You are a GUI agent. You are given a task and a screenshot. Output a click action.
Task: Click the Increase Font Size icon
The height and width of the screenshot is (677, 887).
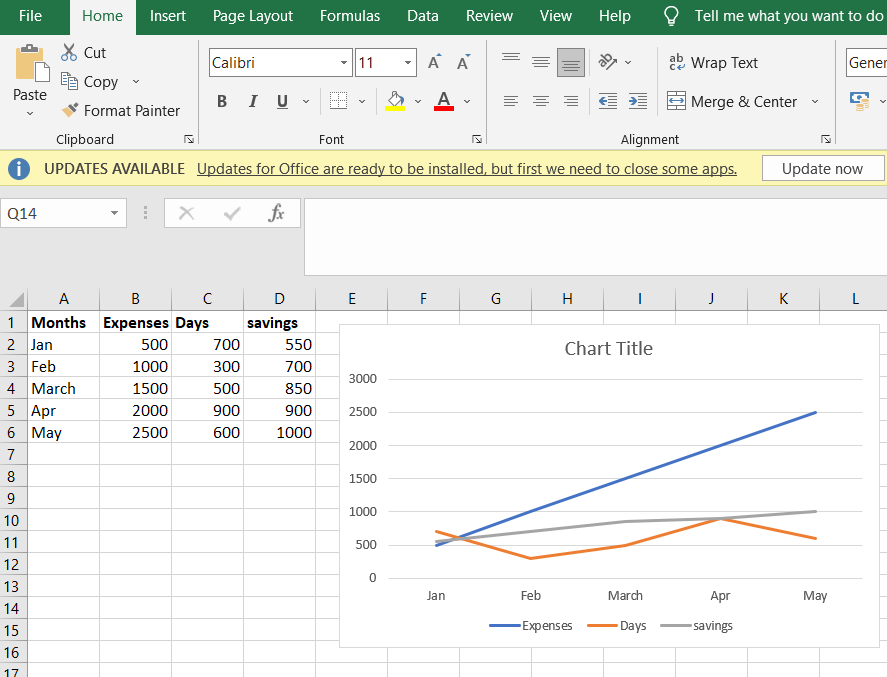click(434, 62)
